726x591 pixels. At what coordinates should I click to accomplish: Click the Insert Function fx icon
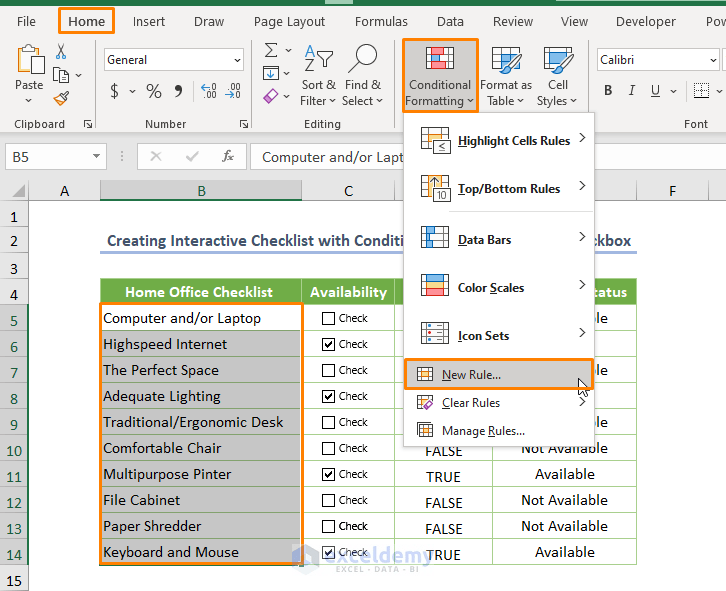[x=228, y=157]
